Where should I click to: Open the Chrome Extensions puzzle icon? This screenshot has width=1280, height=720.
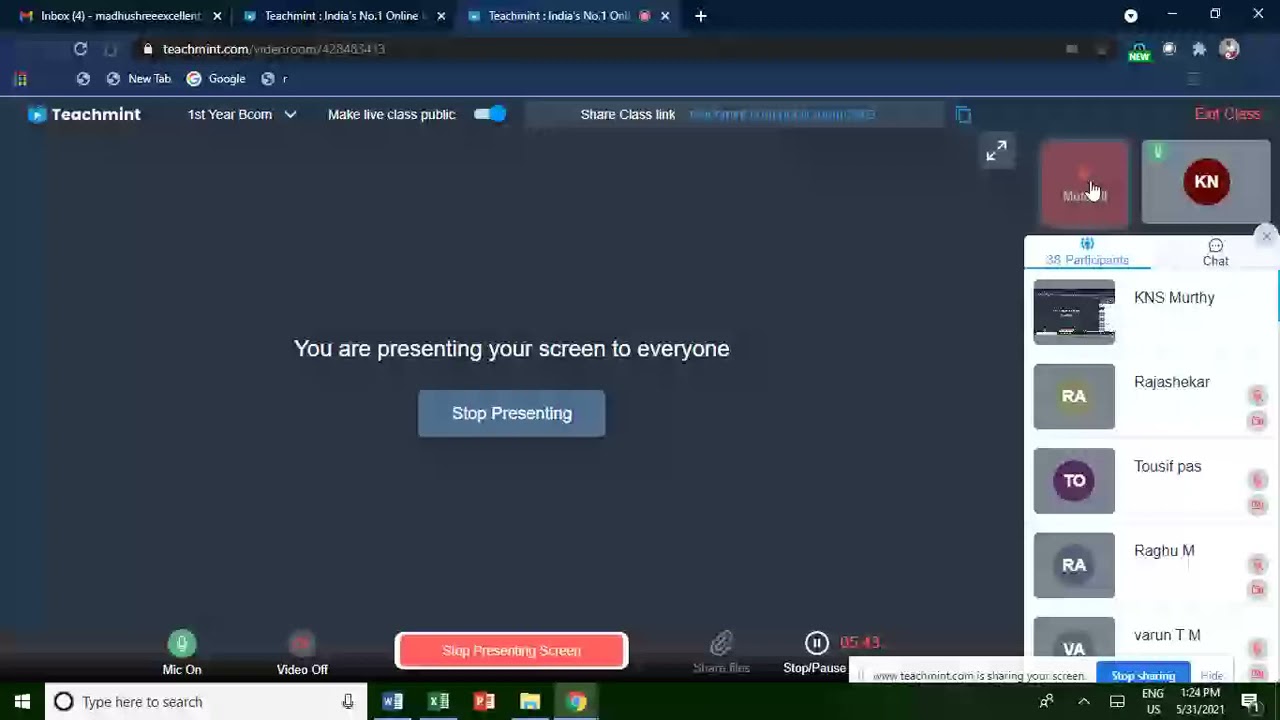(x=1199, y=49)
